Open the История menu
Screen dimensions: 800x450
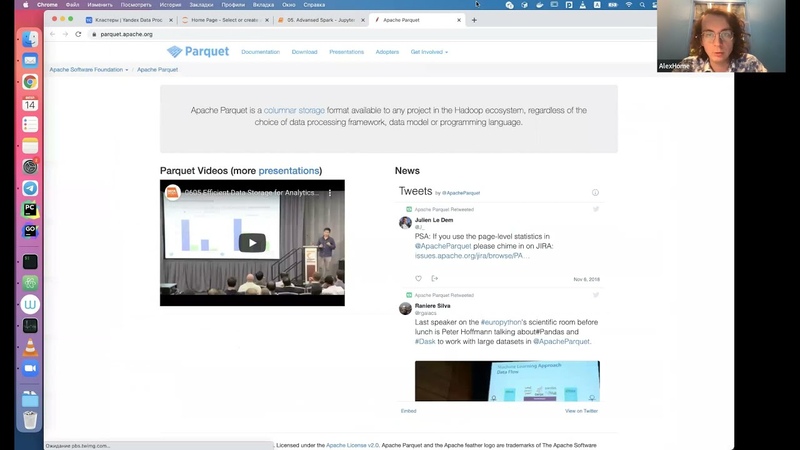pyautogui.click(x=170, y=5)
